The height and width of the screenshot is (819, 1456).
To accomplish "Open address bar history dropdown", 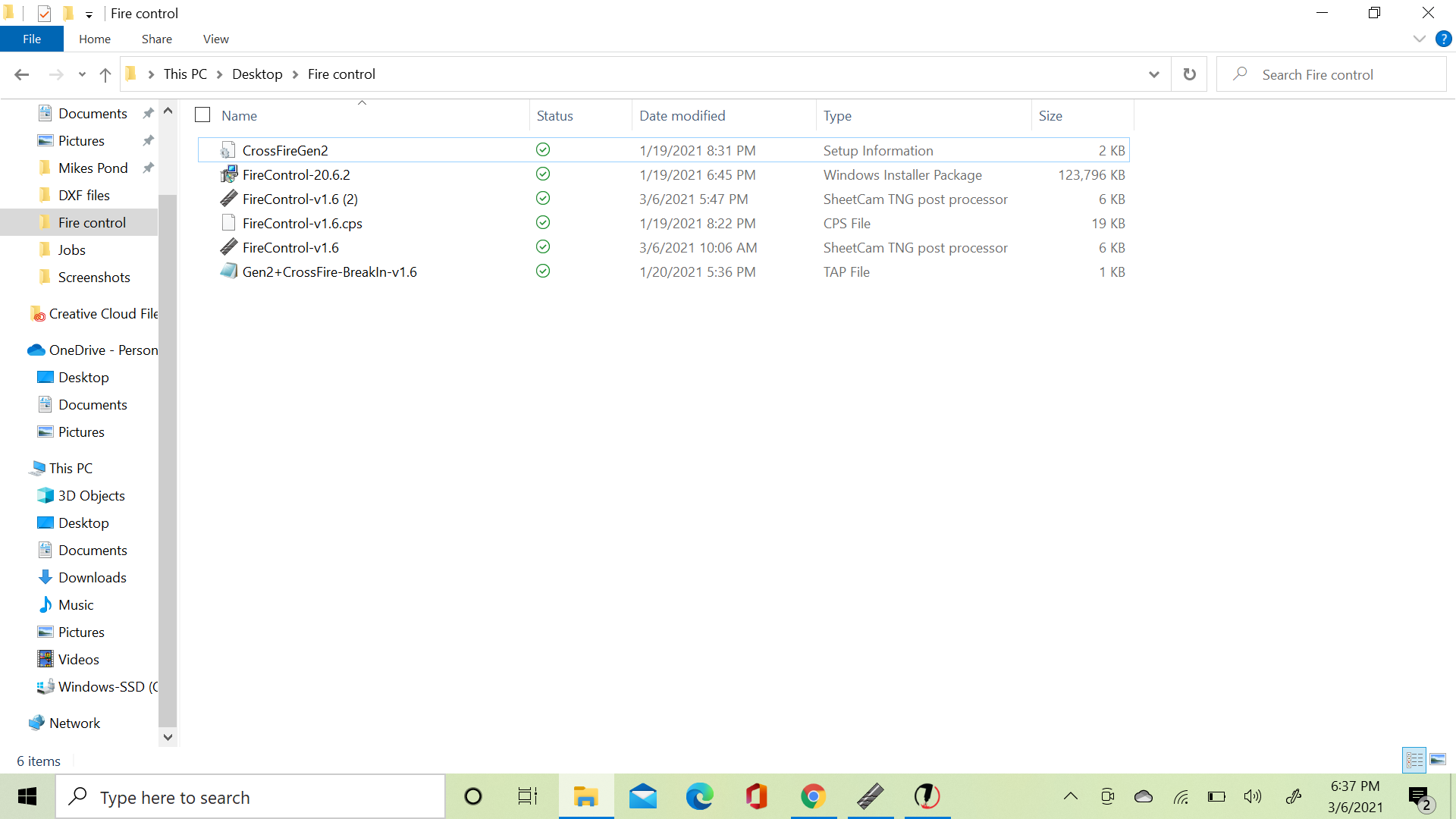I will point(1154,74).
